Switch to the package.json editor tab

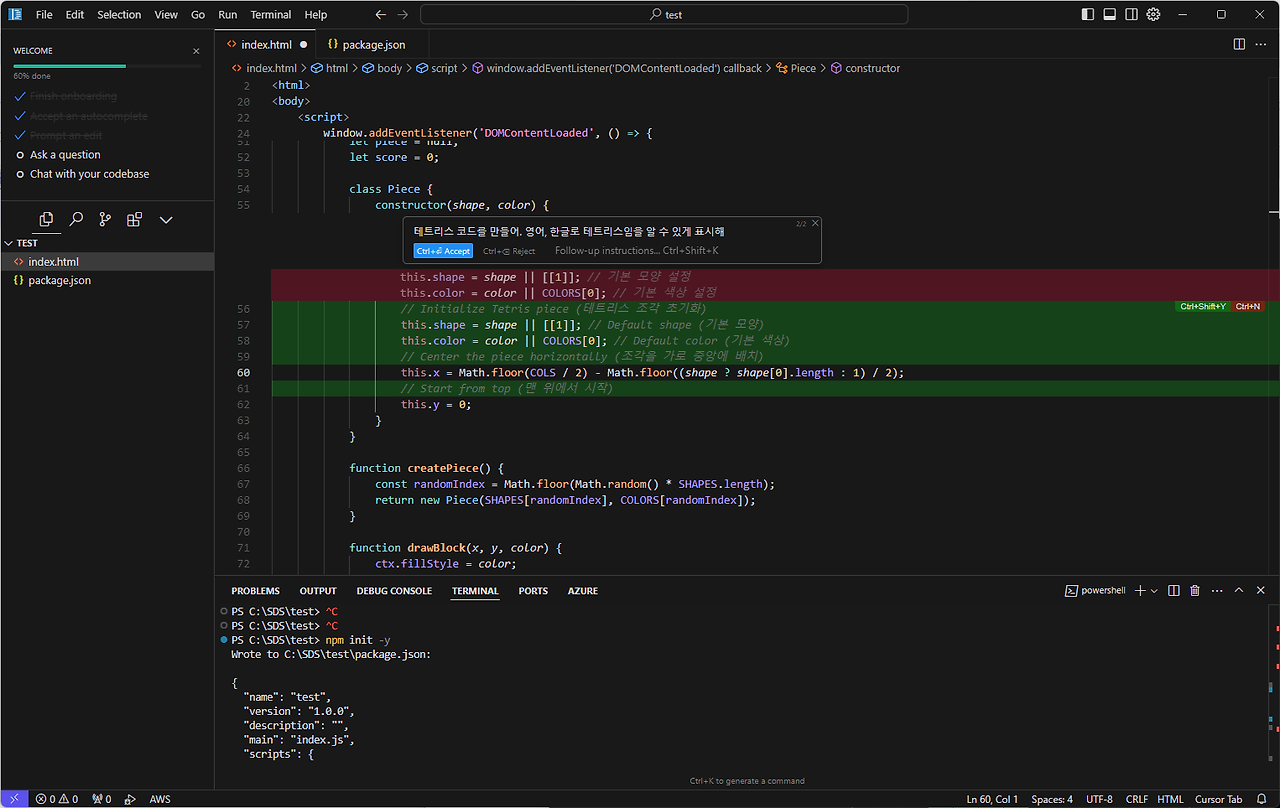pos(373,45)
